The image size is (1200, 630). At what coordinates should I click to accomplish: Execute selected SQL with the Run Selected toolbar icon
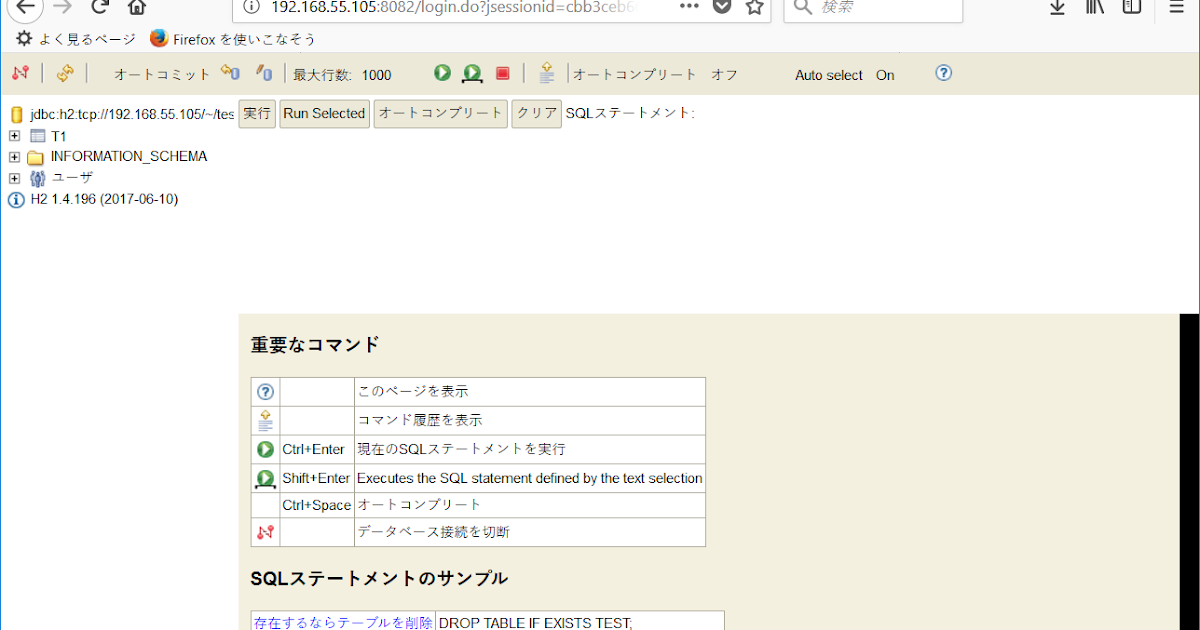click(471, 73)
